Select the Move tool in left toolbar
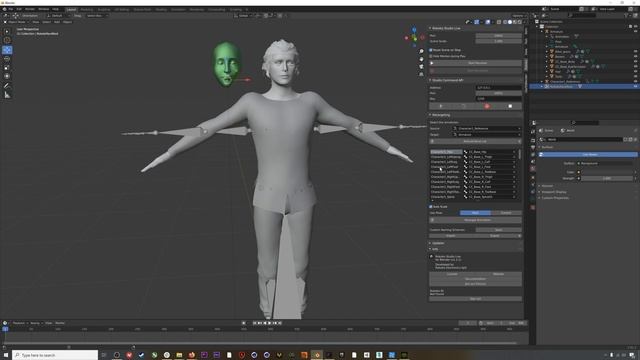The image size is (640, 360). 7,49
